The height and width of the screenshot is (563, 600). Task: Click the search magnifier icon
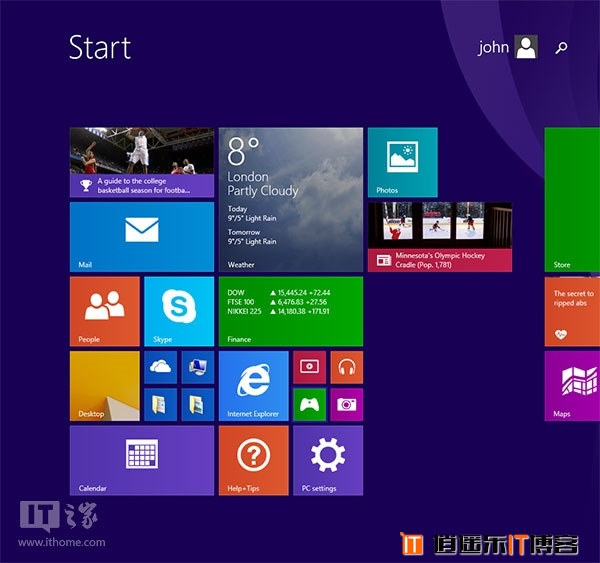click(x=561, y=47)
